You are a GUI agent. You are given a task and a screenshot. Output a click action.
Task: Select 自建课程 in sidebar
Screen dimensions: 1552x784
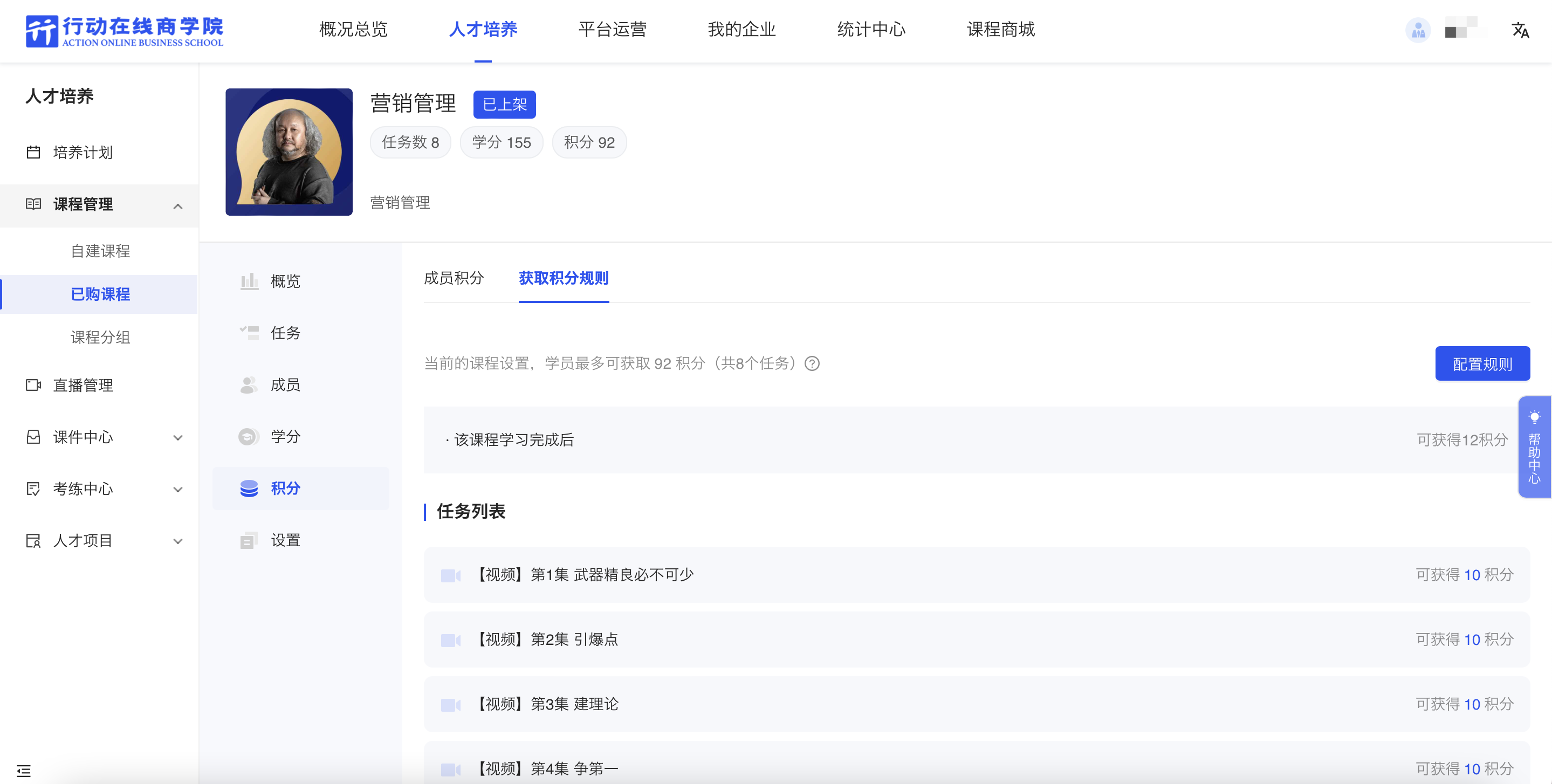pos(100,251)
